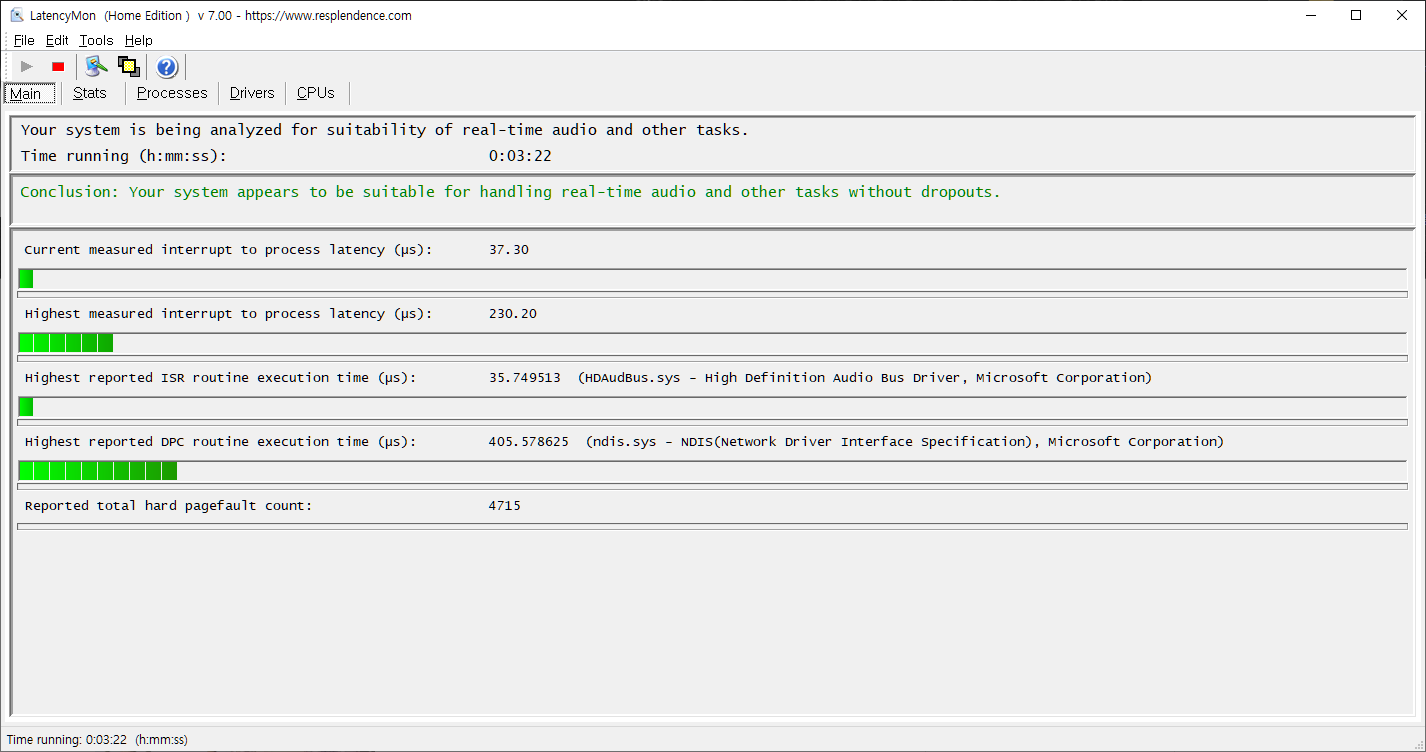
Task: Minimize the LatencyMon window
Action: [x=1310, y=15]
